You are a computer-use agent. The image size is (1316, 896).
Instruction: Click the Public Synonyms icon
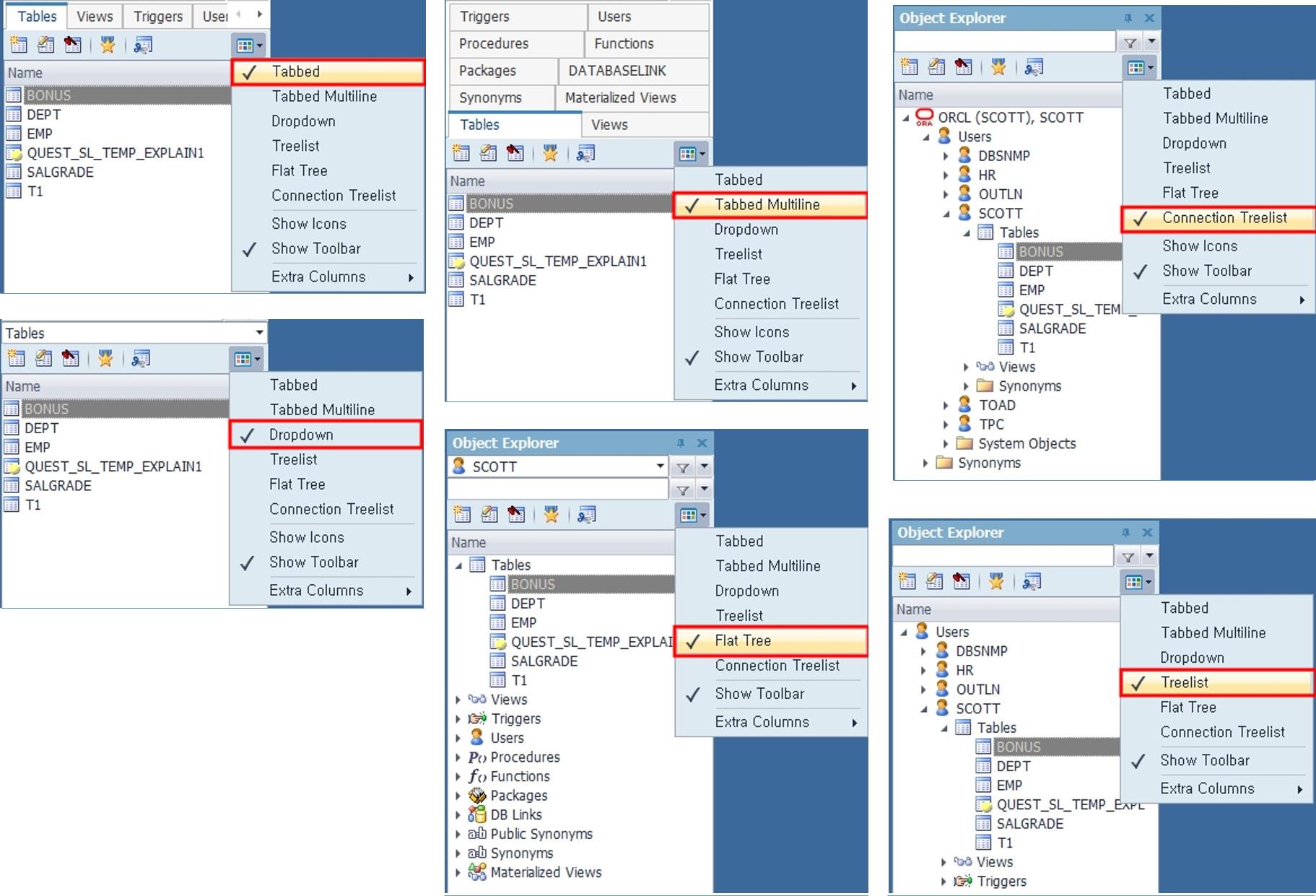coord(476,834)
